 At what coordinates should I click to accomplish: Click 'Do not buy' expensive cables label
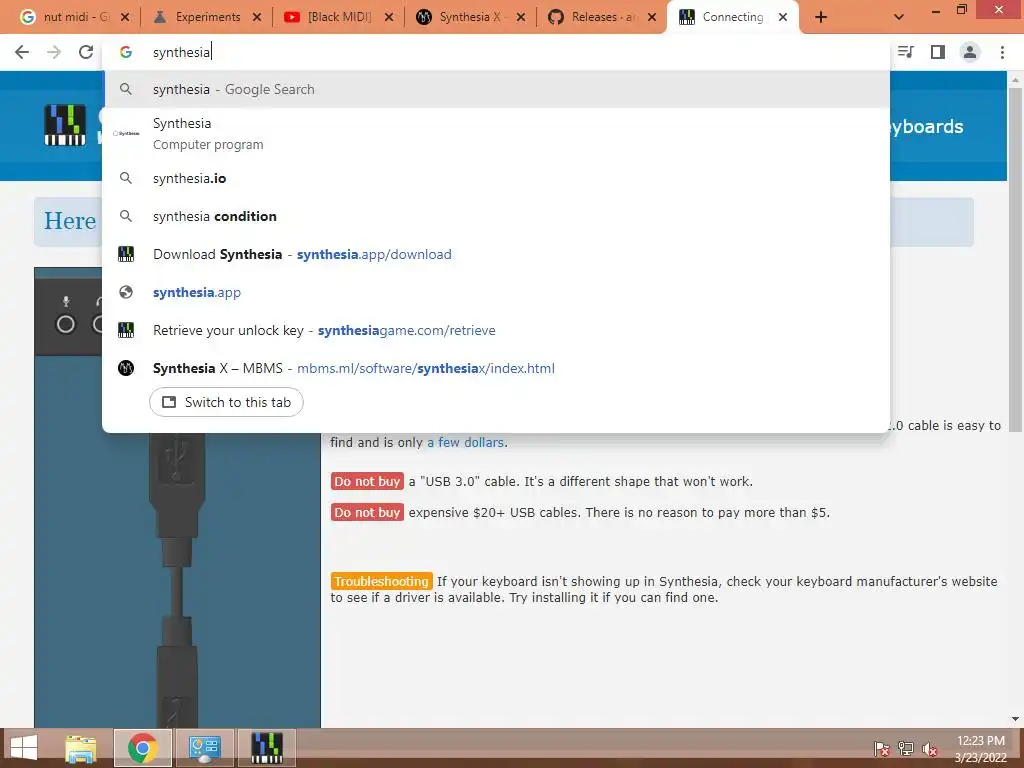pos(367,513)
